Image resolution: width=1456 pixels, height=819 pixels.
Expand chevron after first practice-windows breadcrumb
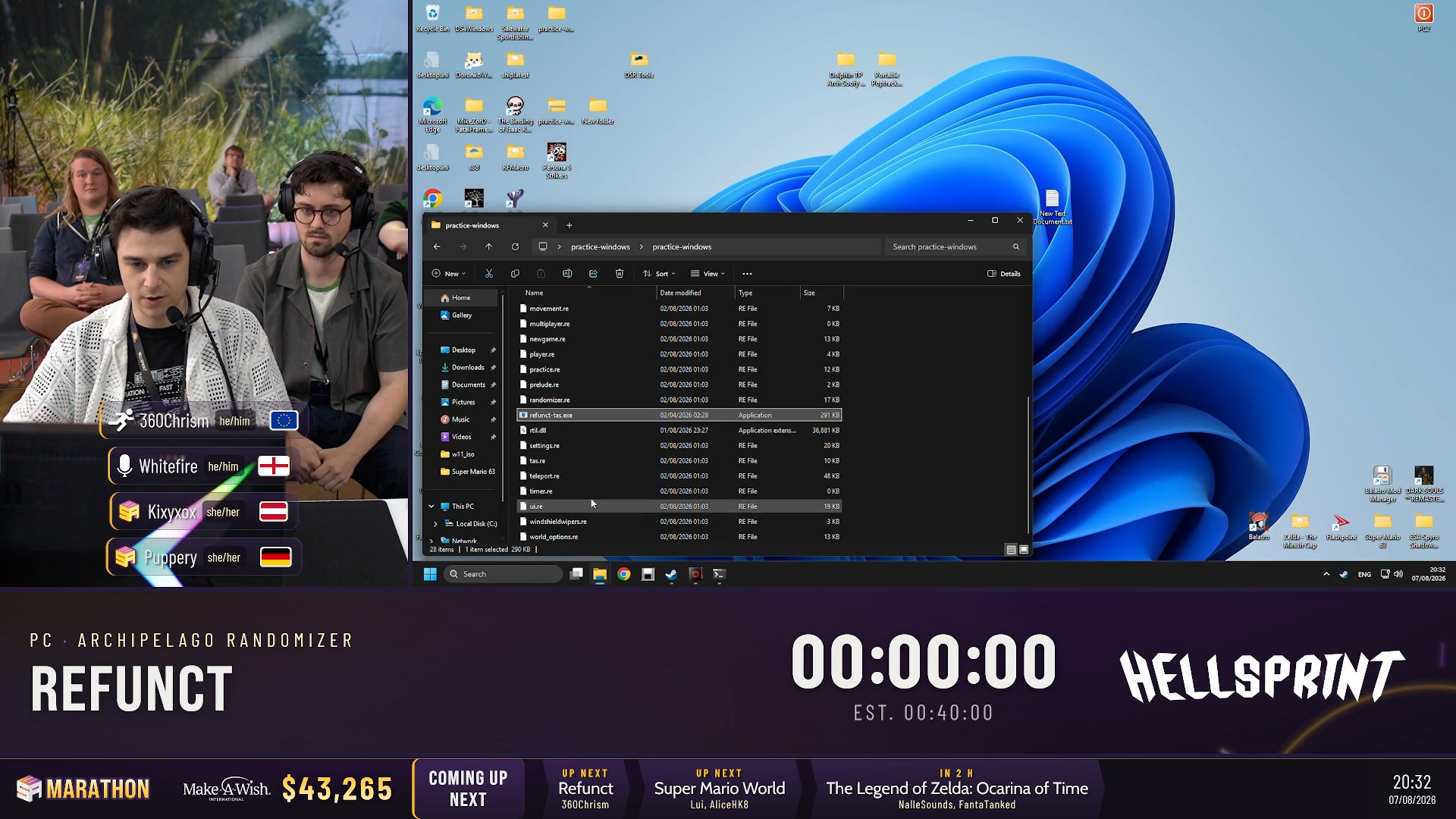tap(641, 247)
